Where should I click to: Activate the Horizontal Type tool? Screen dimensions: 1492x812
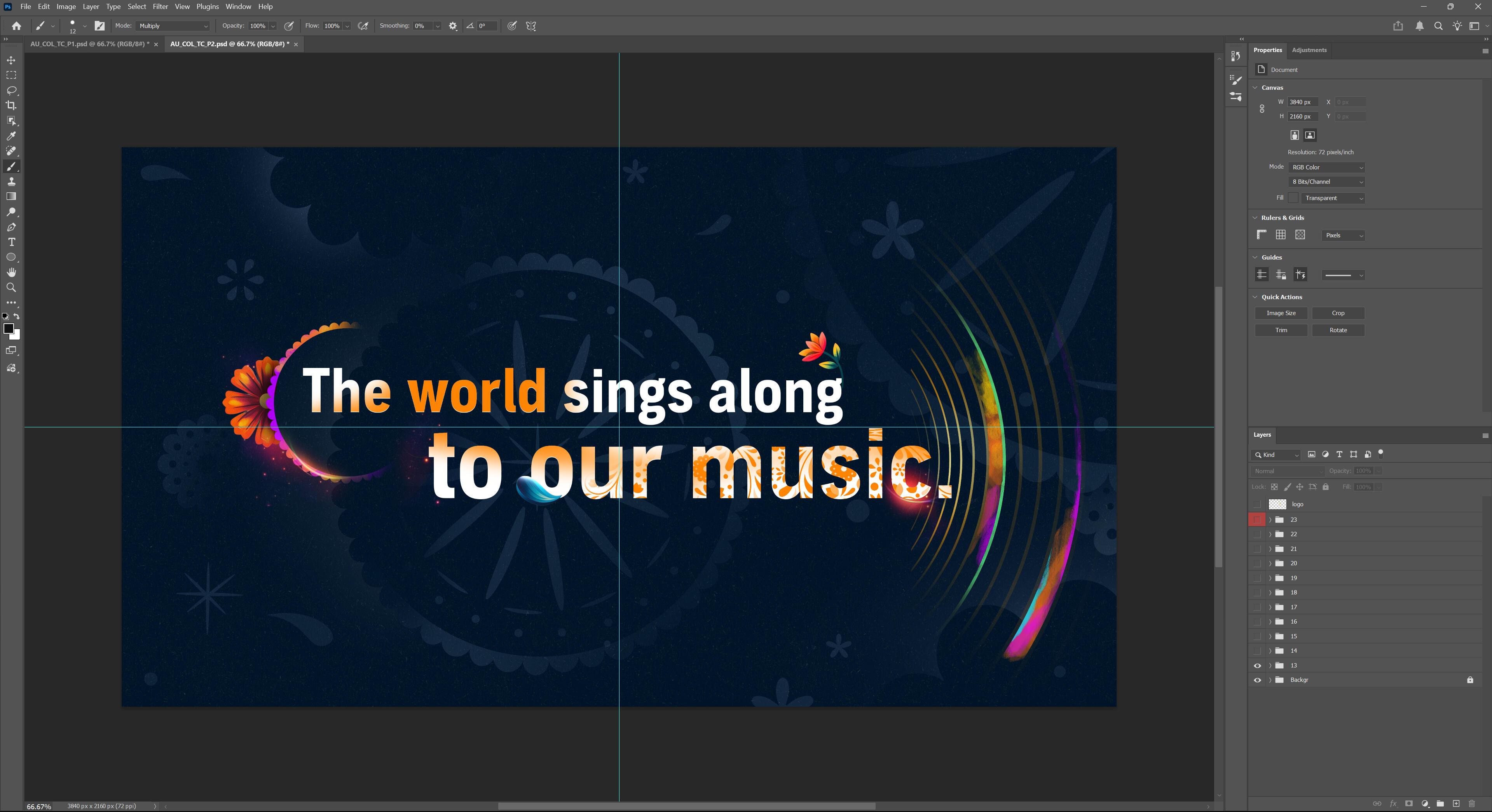[x=11, y=242]
